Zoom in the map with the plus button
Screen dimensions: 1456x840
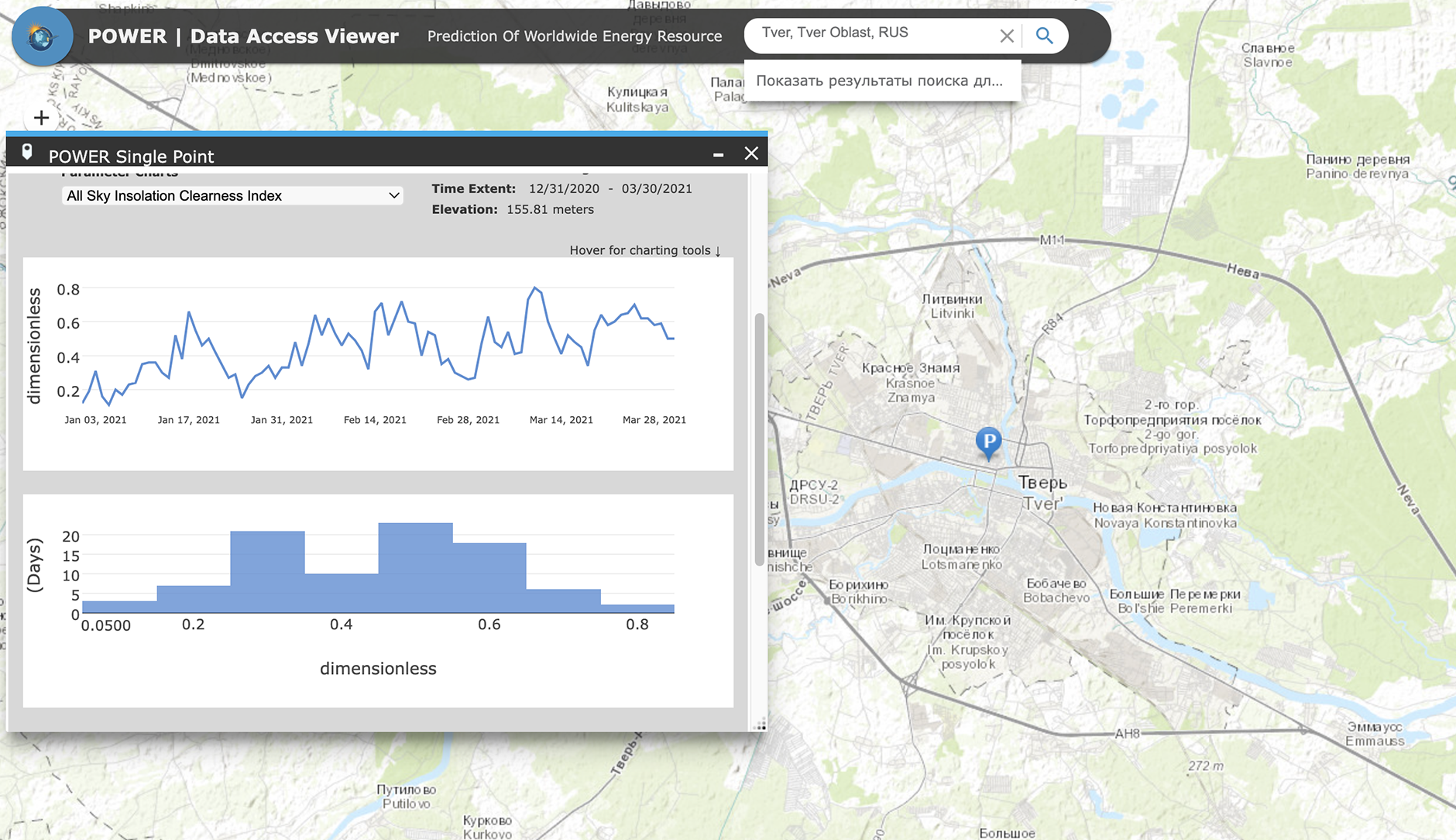pos(41,118)
